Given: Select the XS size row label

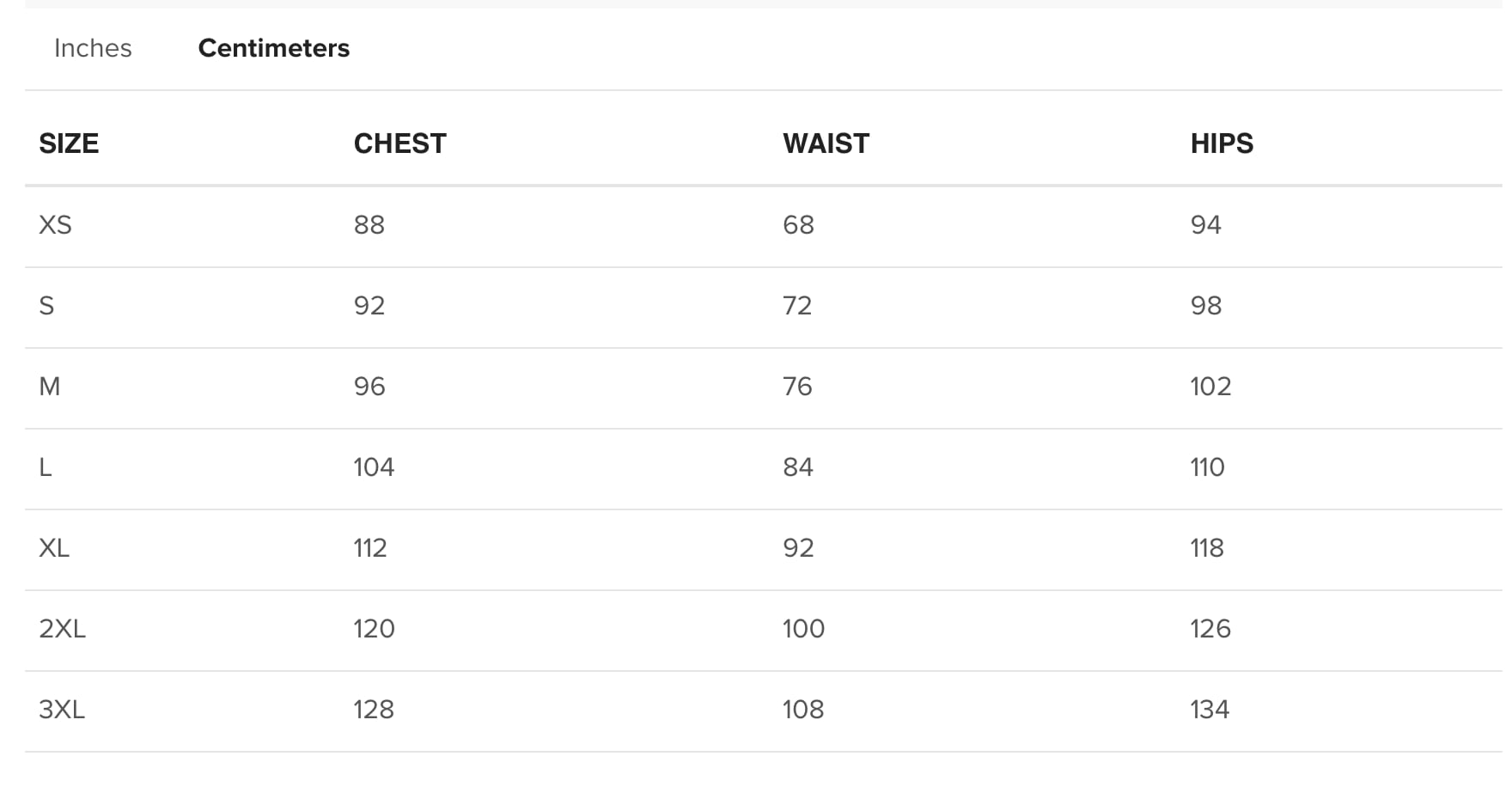Looking at the screenshot, I should pyautogui.click(x=55, y=225).
